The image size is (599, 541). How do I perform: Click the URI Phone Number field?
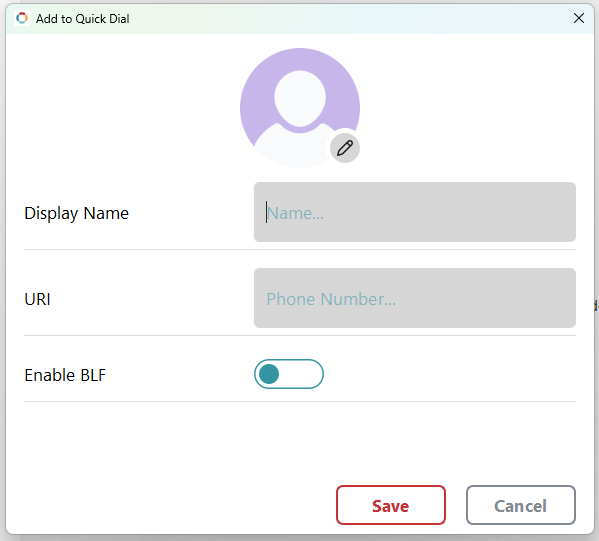[x=414, y=298]
